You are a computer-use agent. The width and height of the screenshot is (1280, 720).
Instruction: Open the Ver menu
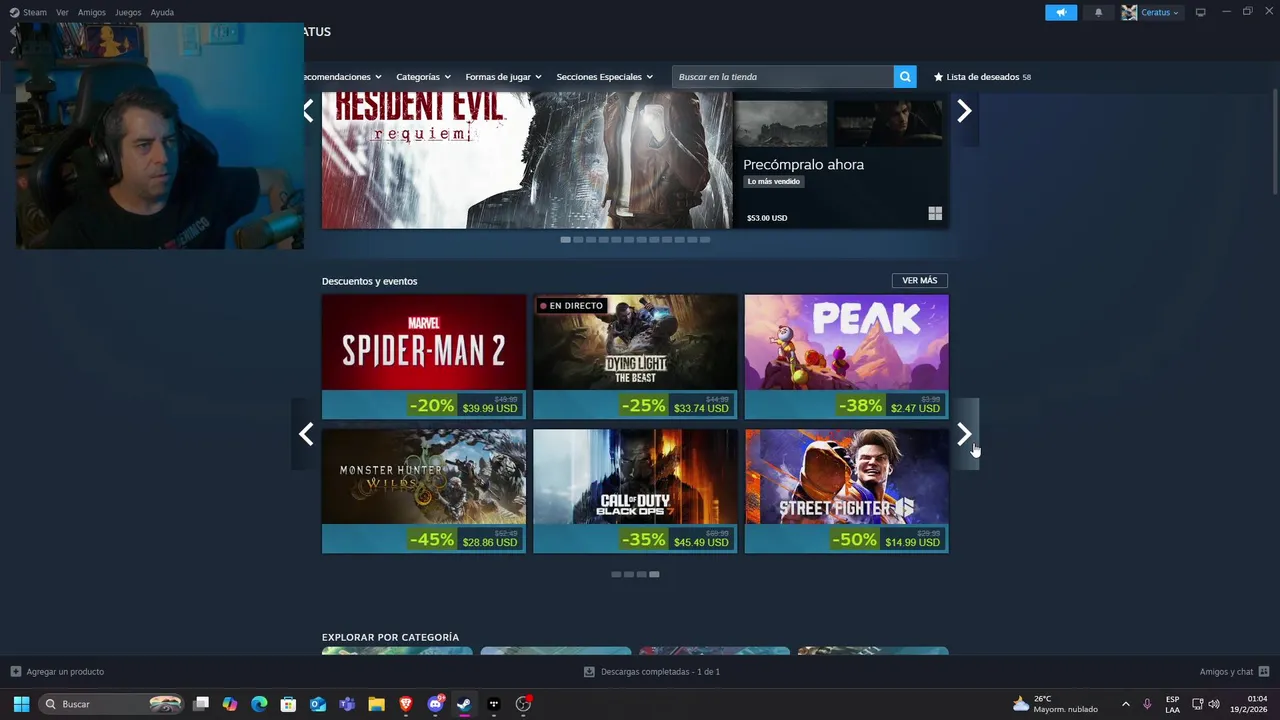click(62, 12)
